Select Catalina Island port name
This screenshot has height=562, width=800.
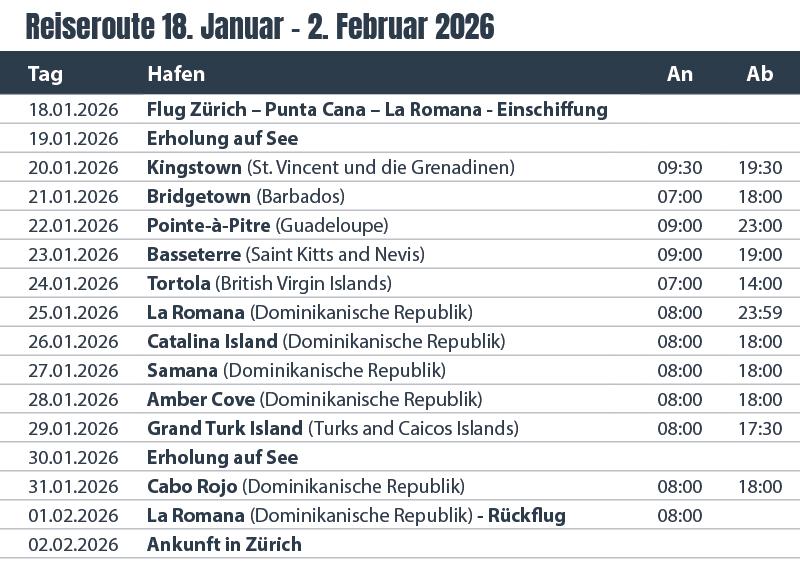(x=212, y=341)
